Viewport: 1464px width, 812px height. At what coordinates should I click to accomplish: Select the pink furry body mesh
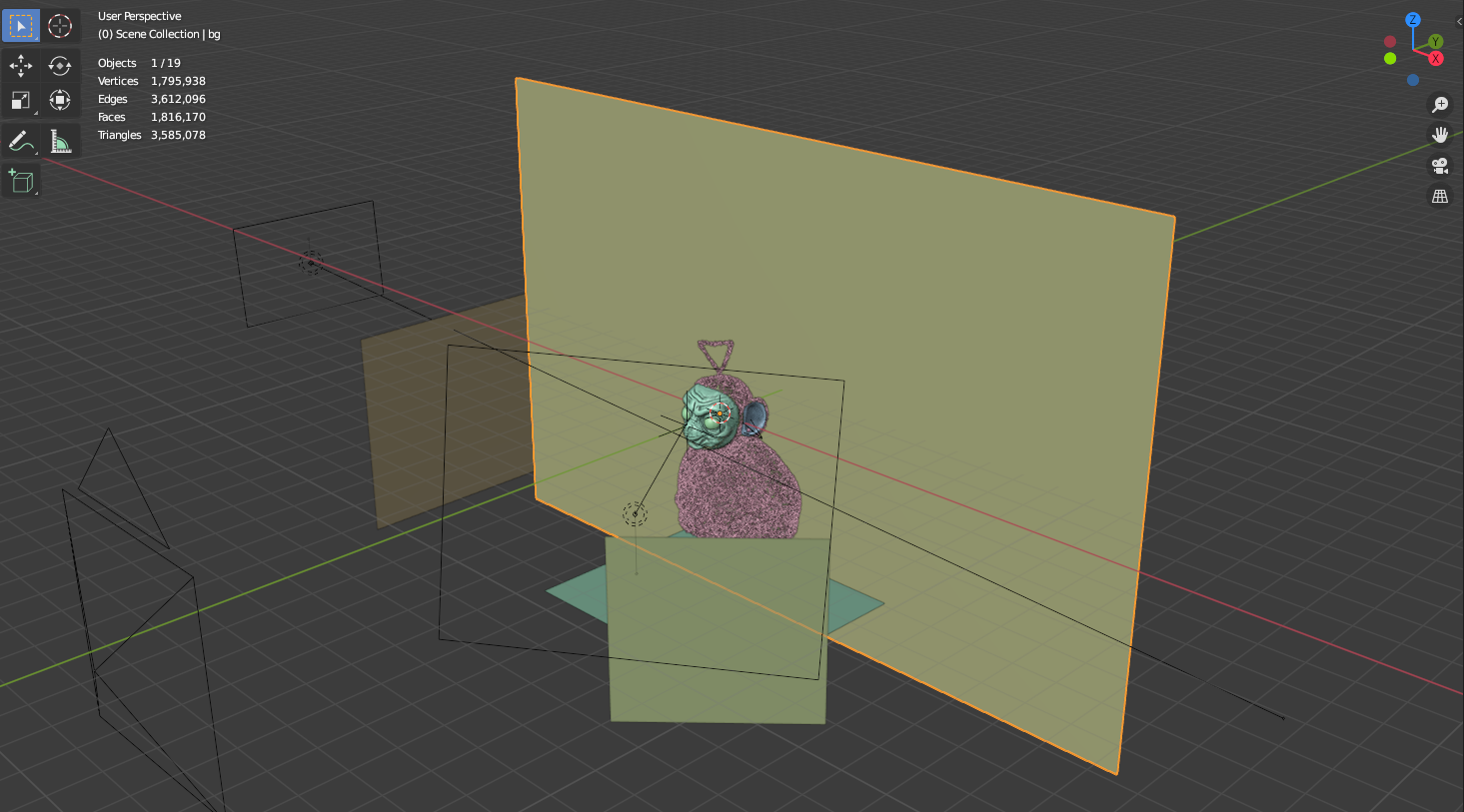[x=739, y=489]
